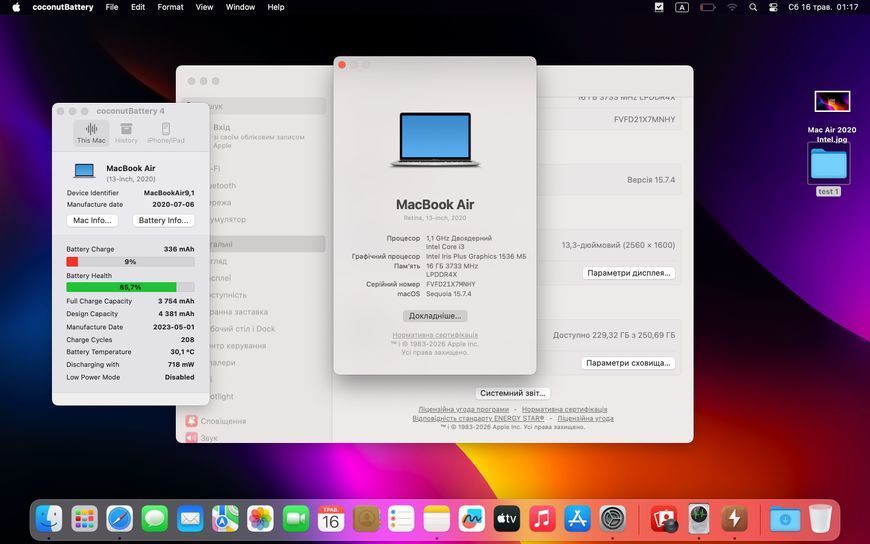The image size is (870, 544).
Task: Click menu bar date and time
Action: [823, 7]
